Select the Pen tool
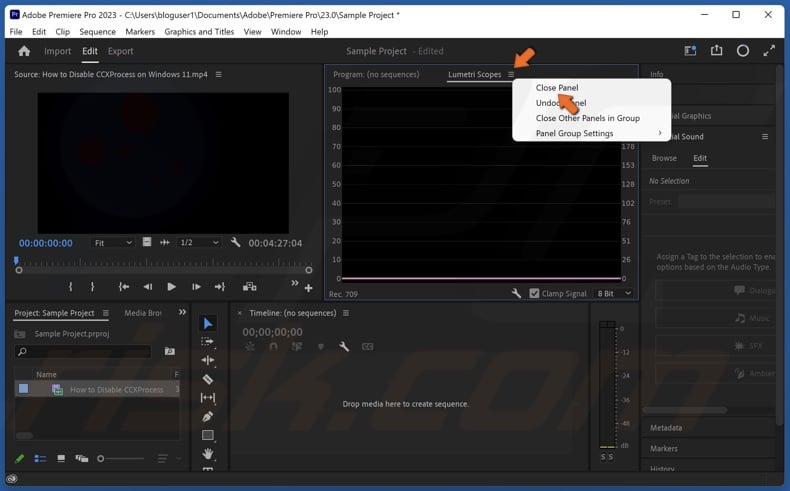The height and width of the screenshot is (491, 790). (208, 416)
